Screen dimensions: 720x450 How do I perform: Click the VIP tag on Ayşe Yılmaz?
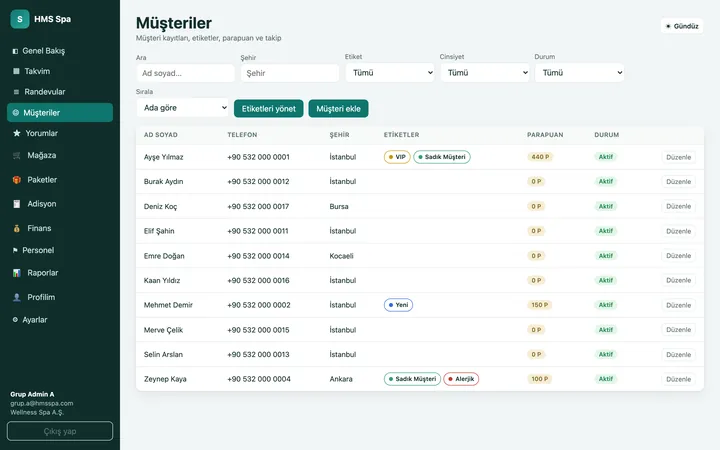[x=397, y=157]
